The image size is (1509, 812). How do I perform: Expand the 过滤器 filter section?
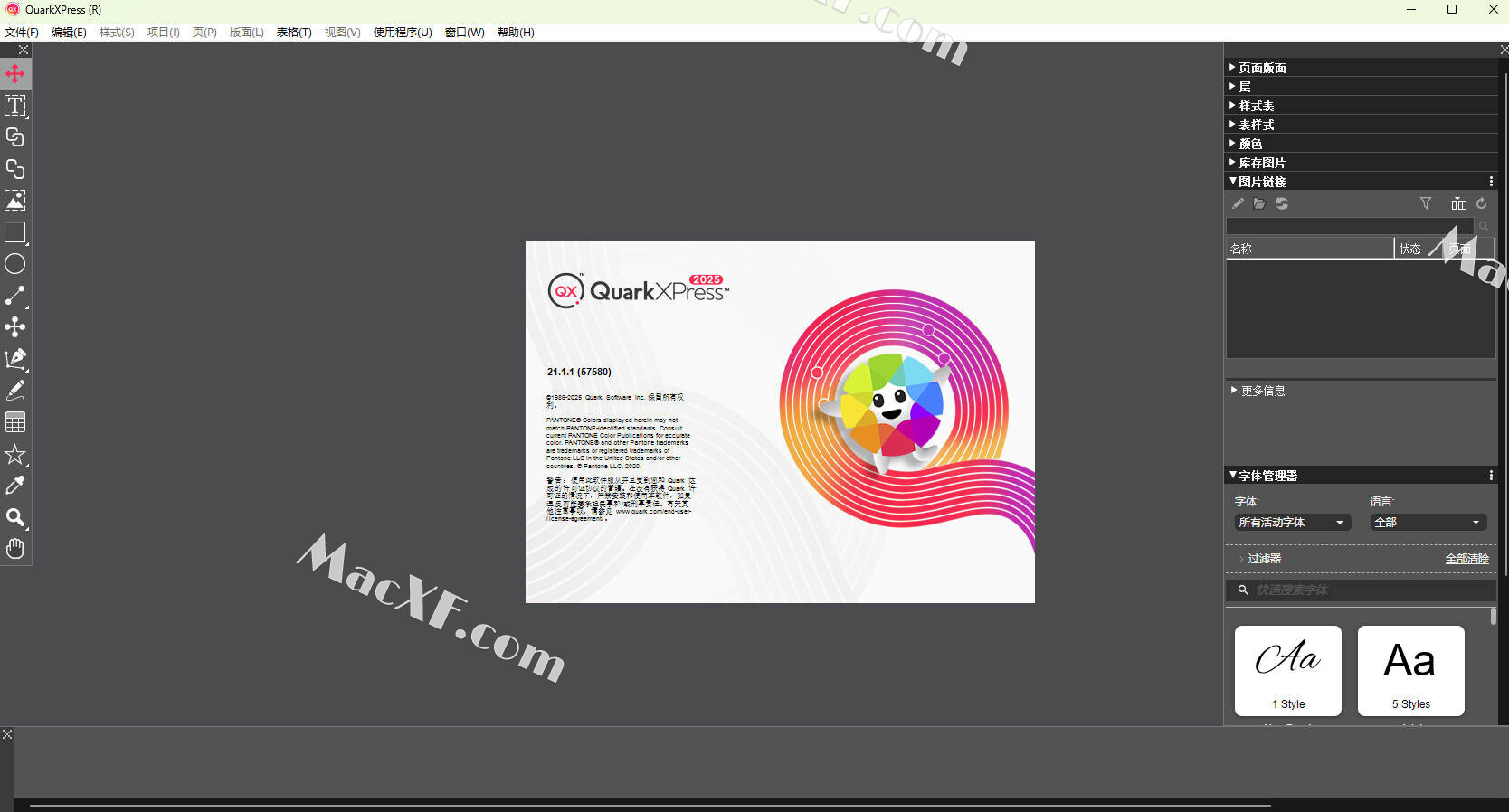coord(1241,559)
